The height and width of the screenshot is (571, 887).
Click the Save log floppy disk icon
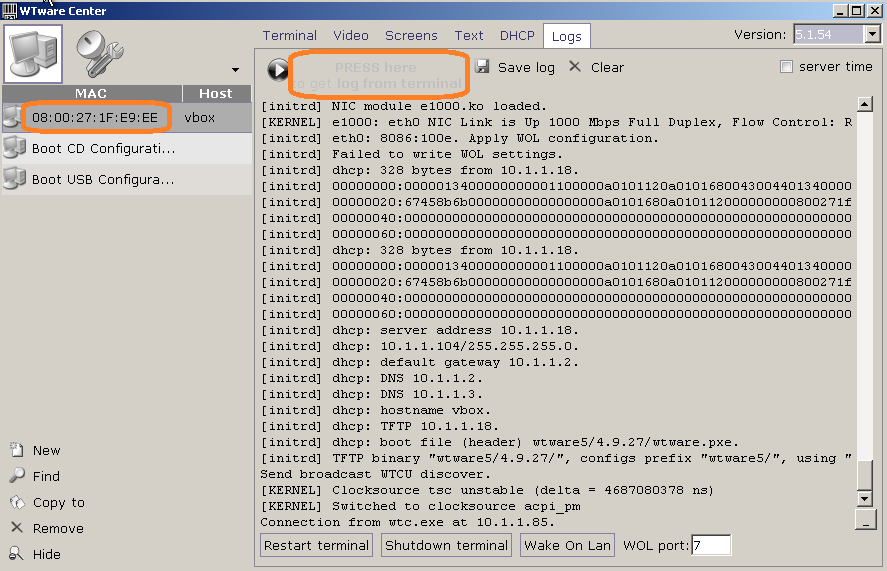[482, 66]
